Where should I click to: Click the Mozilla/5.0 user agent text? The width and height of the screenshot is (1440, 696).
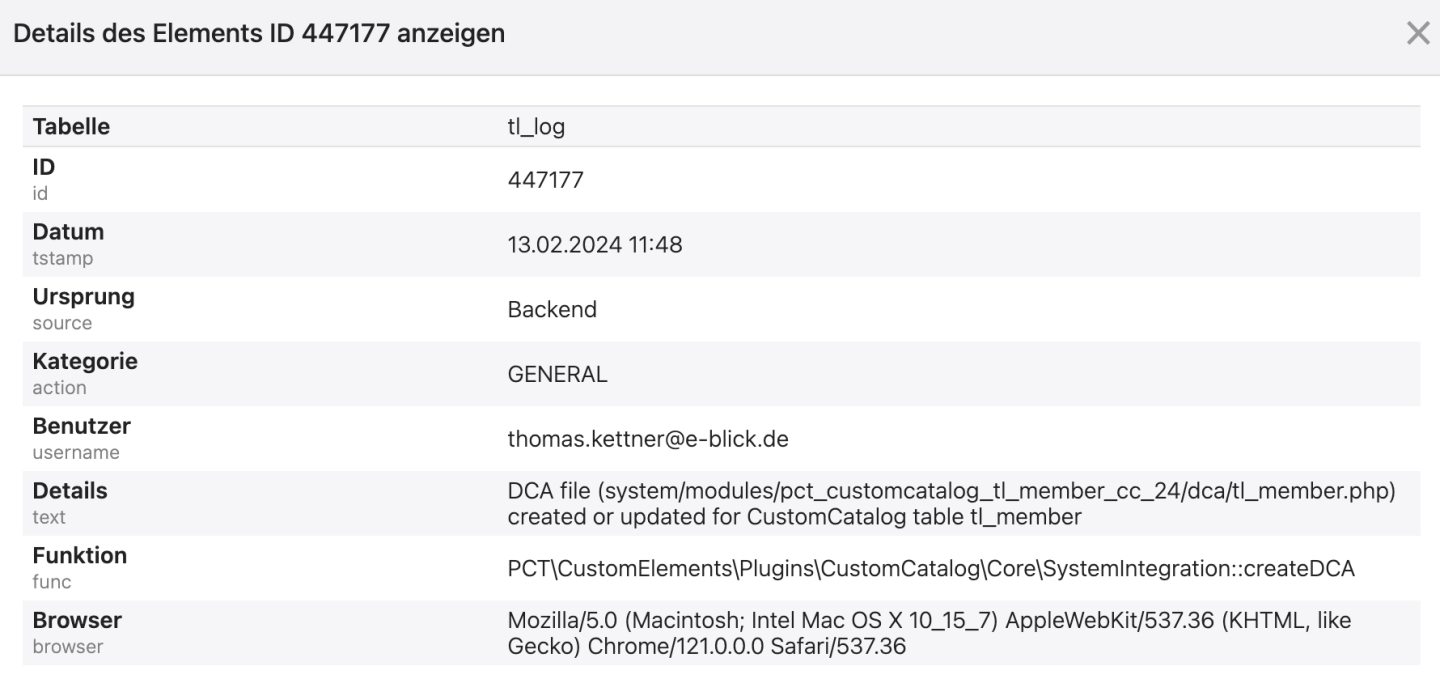pos(928,633)
